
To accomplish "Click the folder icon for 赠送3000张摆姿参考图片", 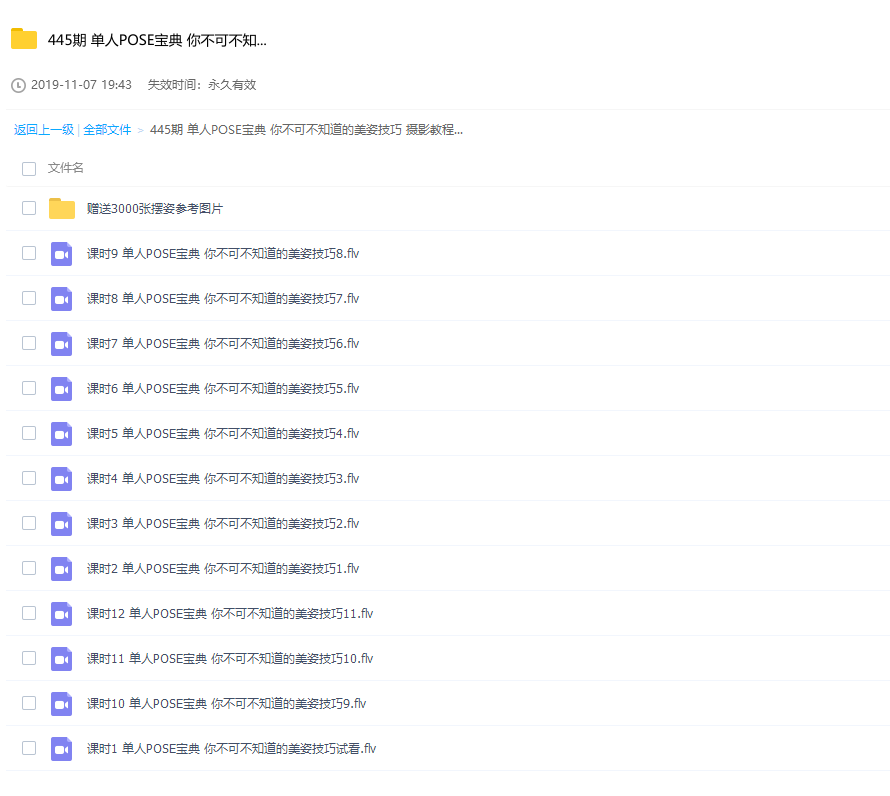I will point(62,209).
